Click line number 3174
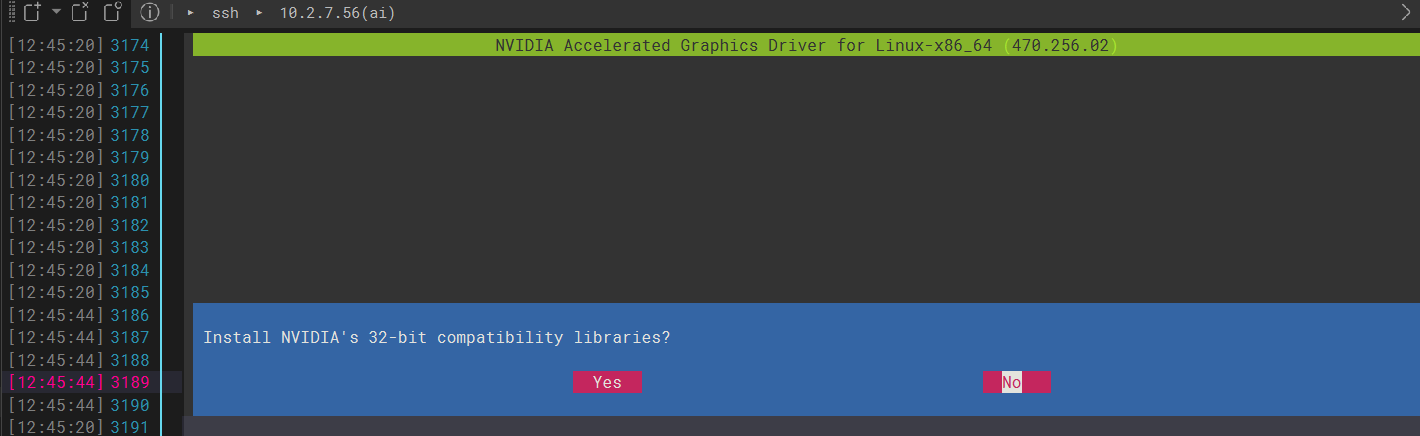The width and height of the screenshot is (1420, 436). point(129,45)
